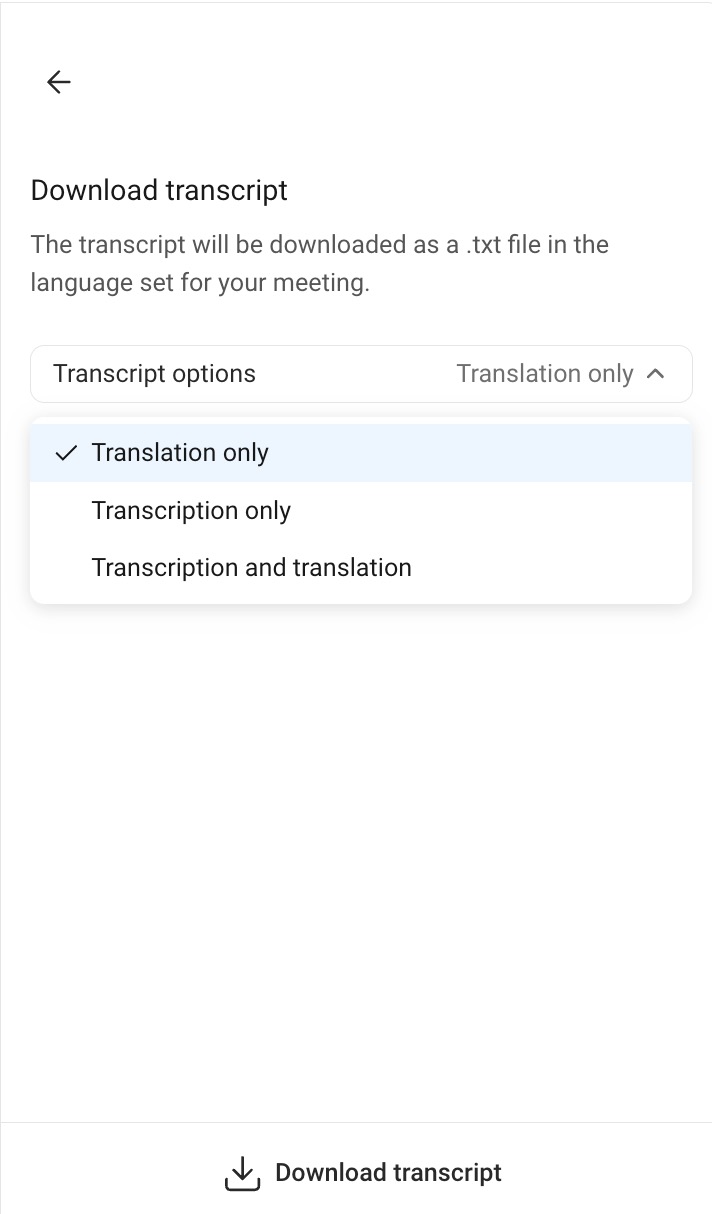Viewport: 712px width, 1214px height.
Task: Click the download arrow icon
Action: (x=241, y=1172)
